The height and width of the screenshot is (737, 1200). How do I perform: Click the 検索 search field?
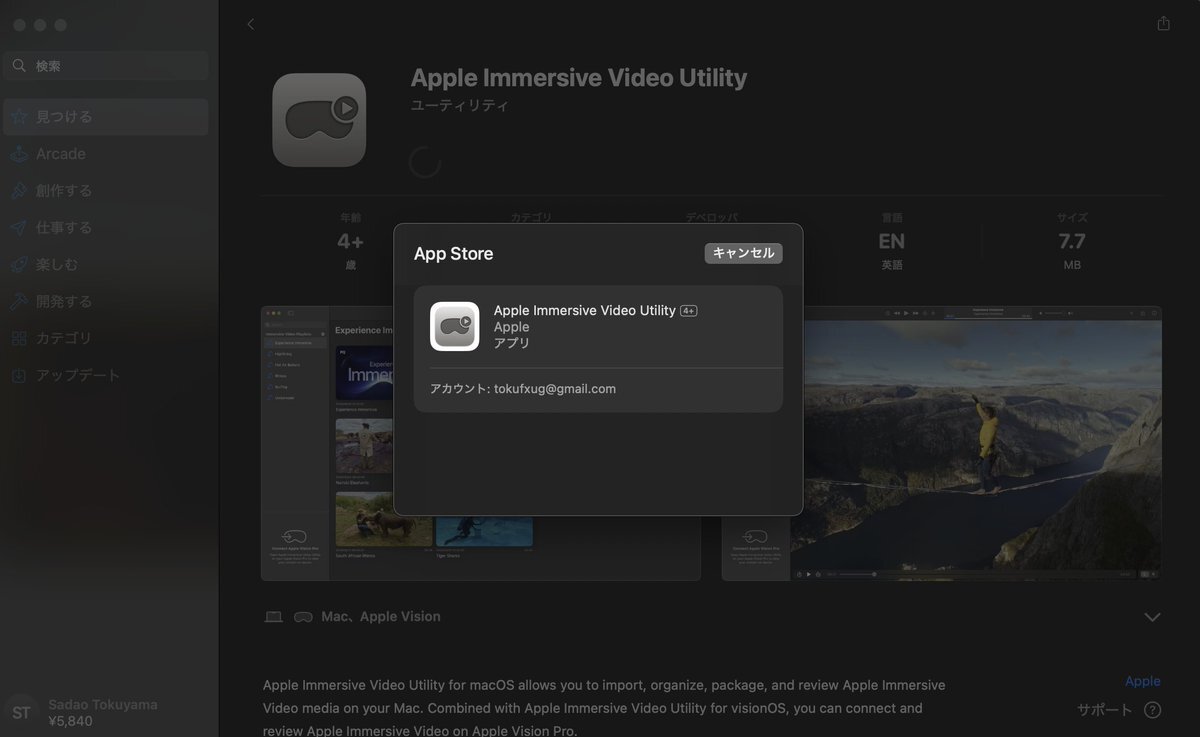(106, 66)
